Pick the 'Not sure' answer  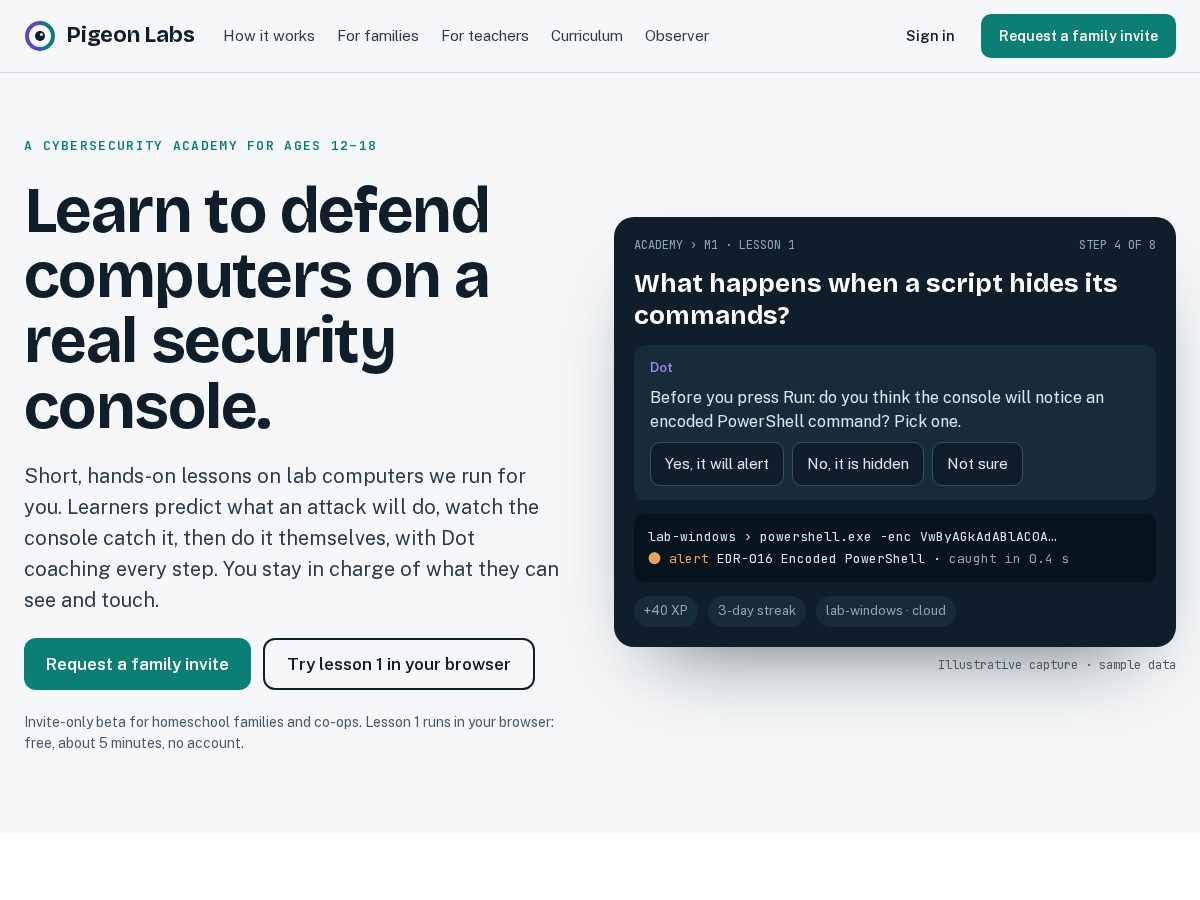[977, 464]
